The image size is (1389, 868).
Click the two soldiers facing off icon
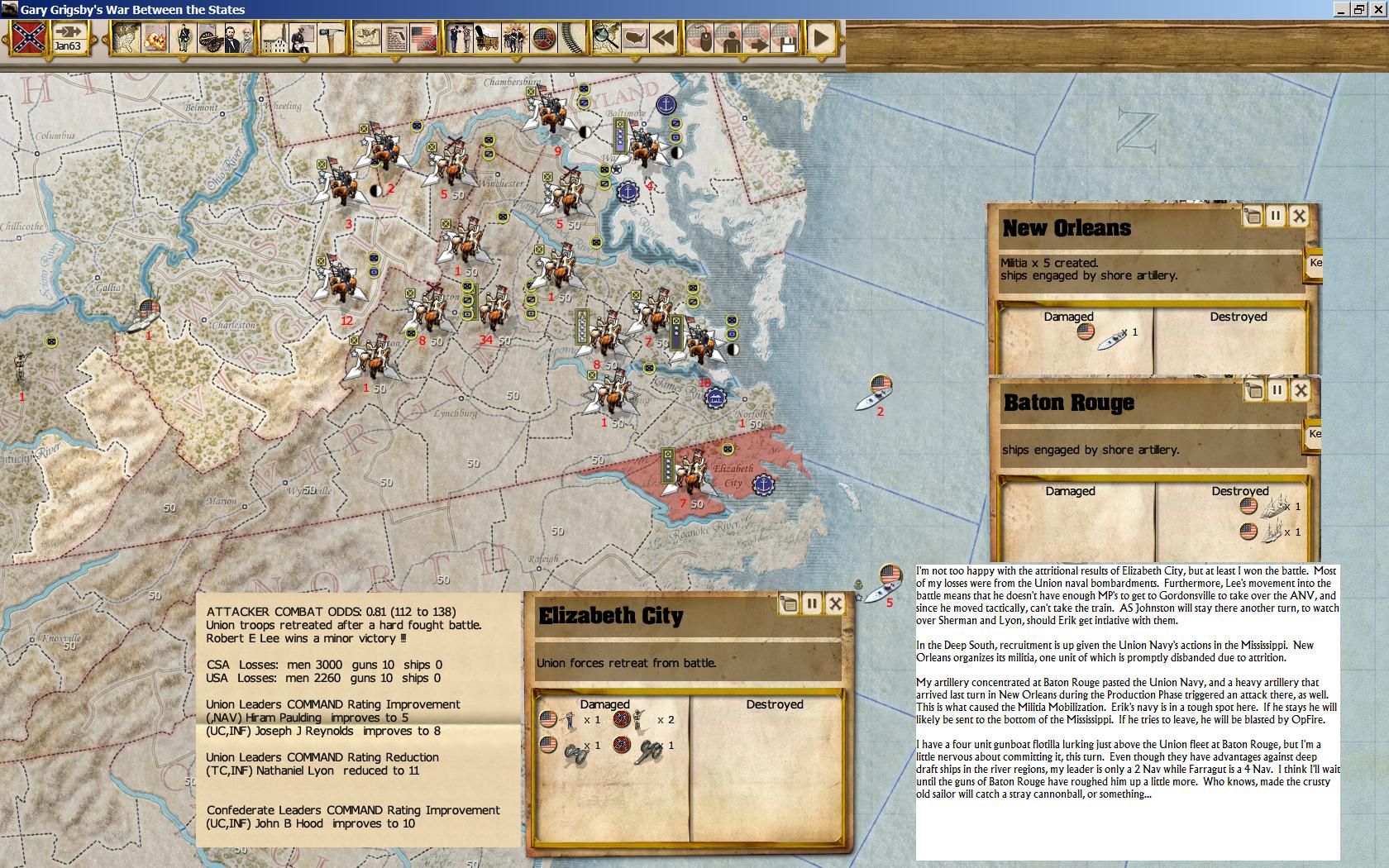point(459,38)
